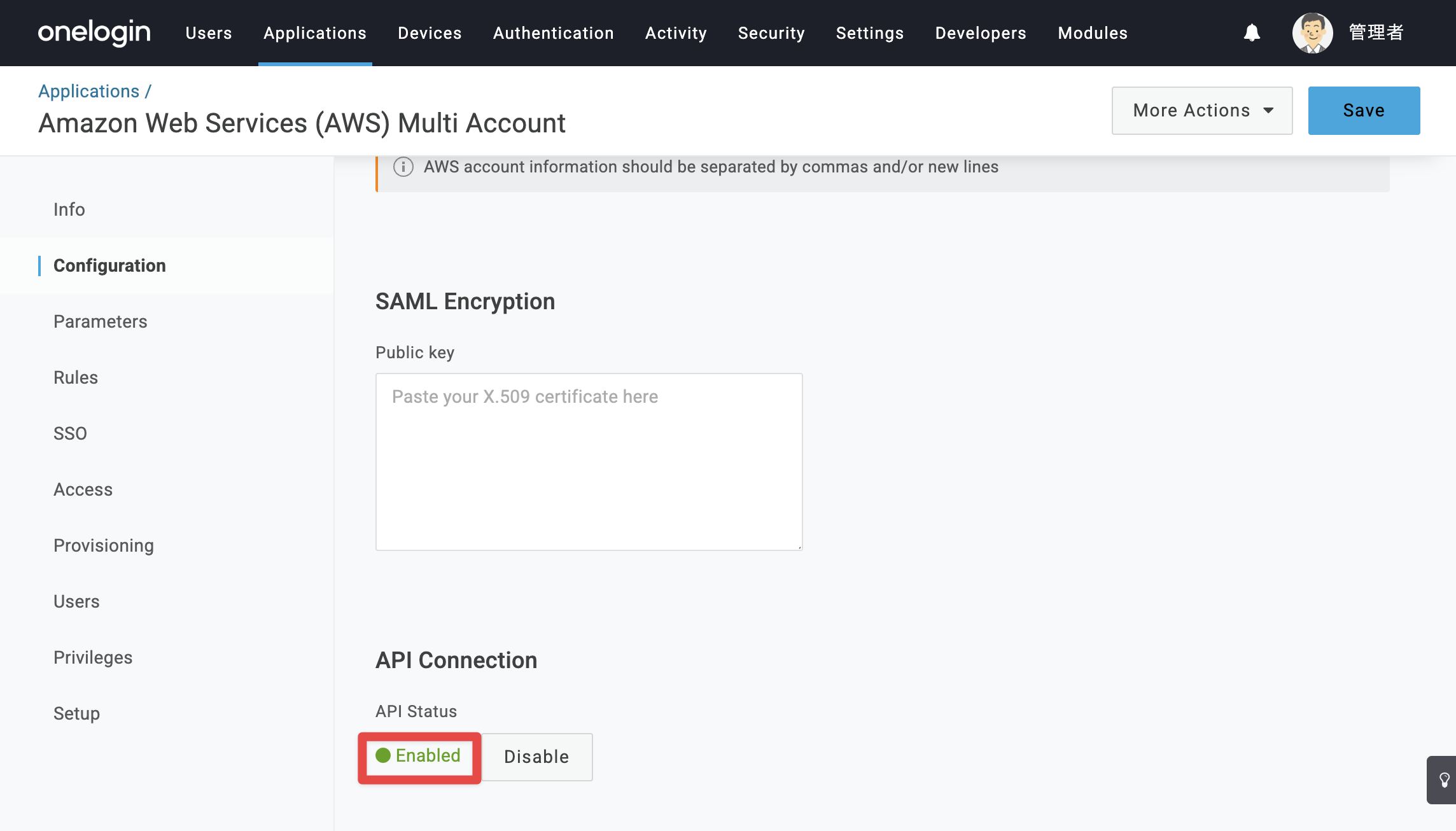Screen dimensions: 1456x831
Task: Click the AWS account information notice text
Action: [x=711, y=167]
